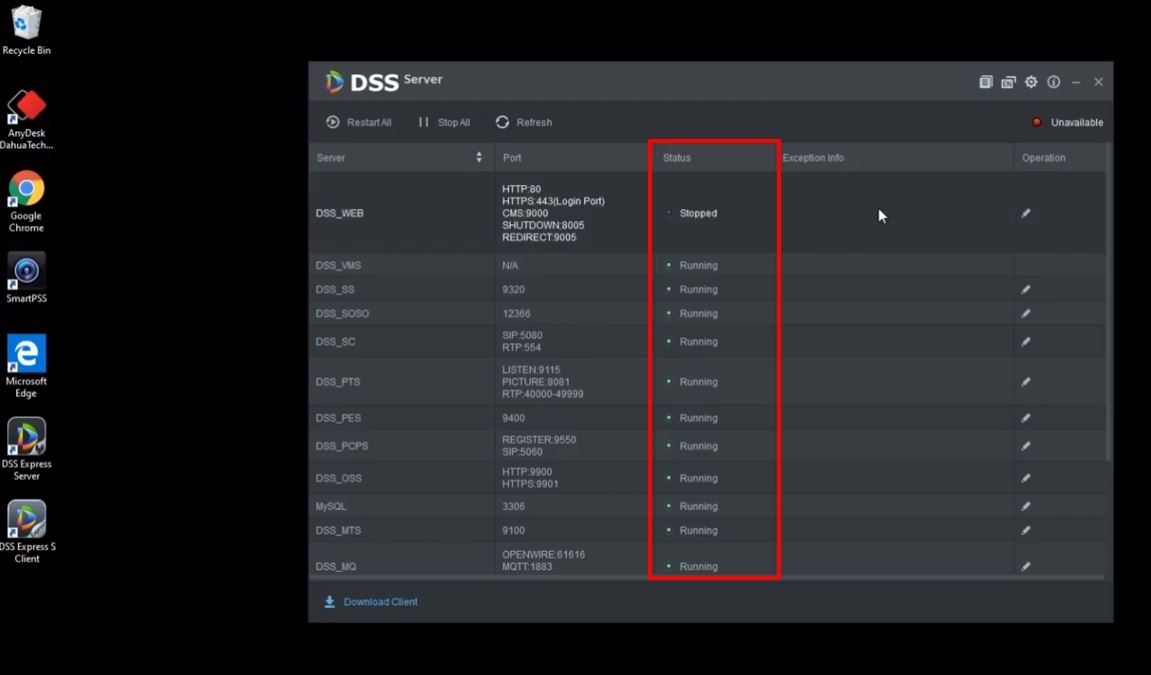Image resolution: width=1151 pixels, height=675 pixels.
Task: Select the DSS_OSS server name
Action: coord(338,478)
